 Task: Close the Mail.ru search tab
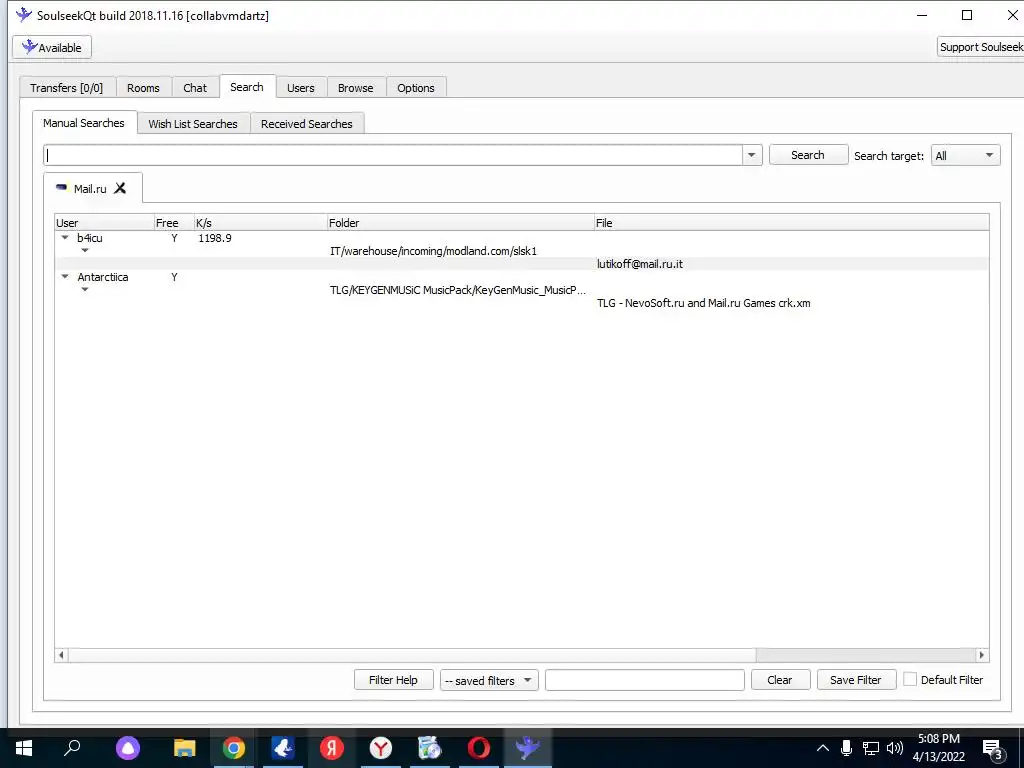coord(120,188)
